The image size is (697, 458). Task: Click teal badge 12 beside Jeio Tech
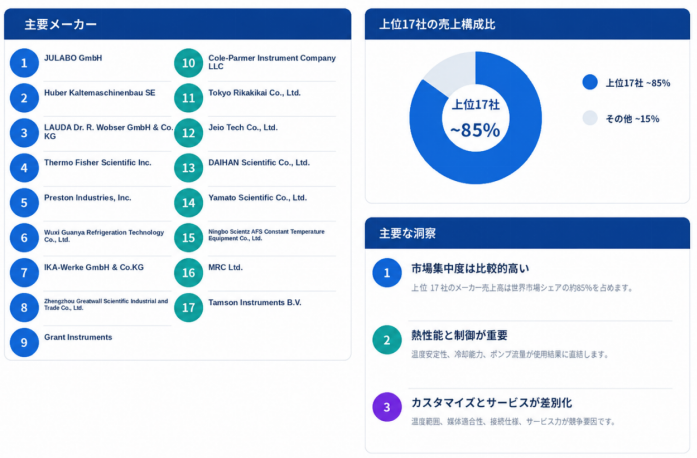(188, 133)
